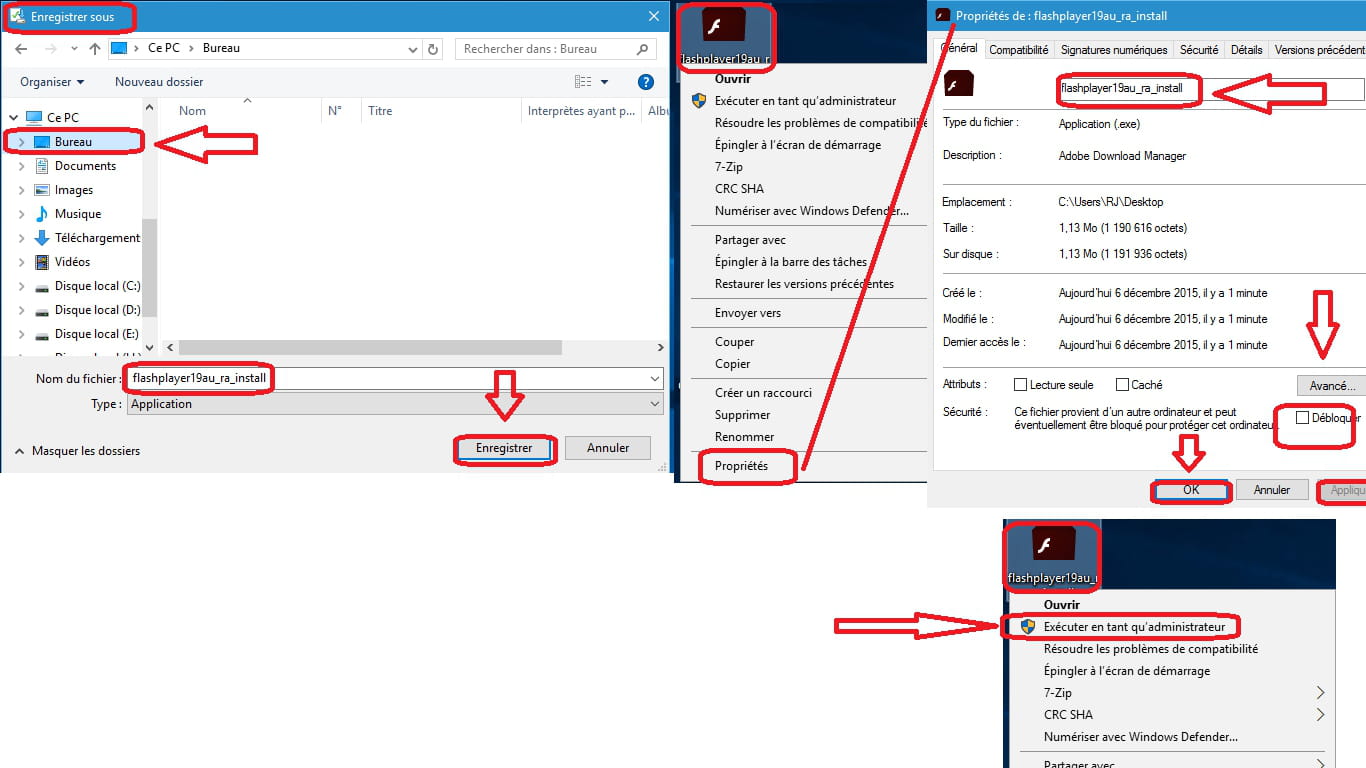Go back using the Save dialog's back arrow

[x=21, y=48]
